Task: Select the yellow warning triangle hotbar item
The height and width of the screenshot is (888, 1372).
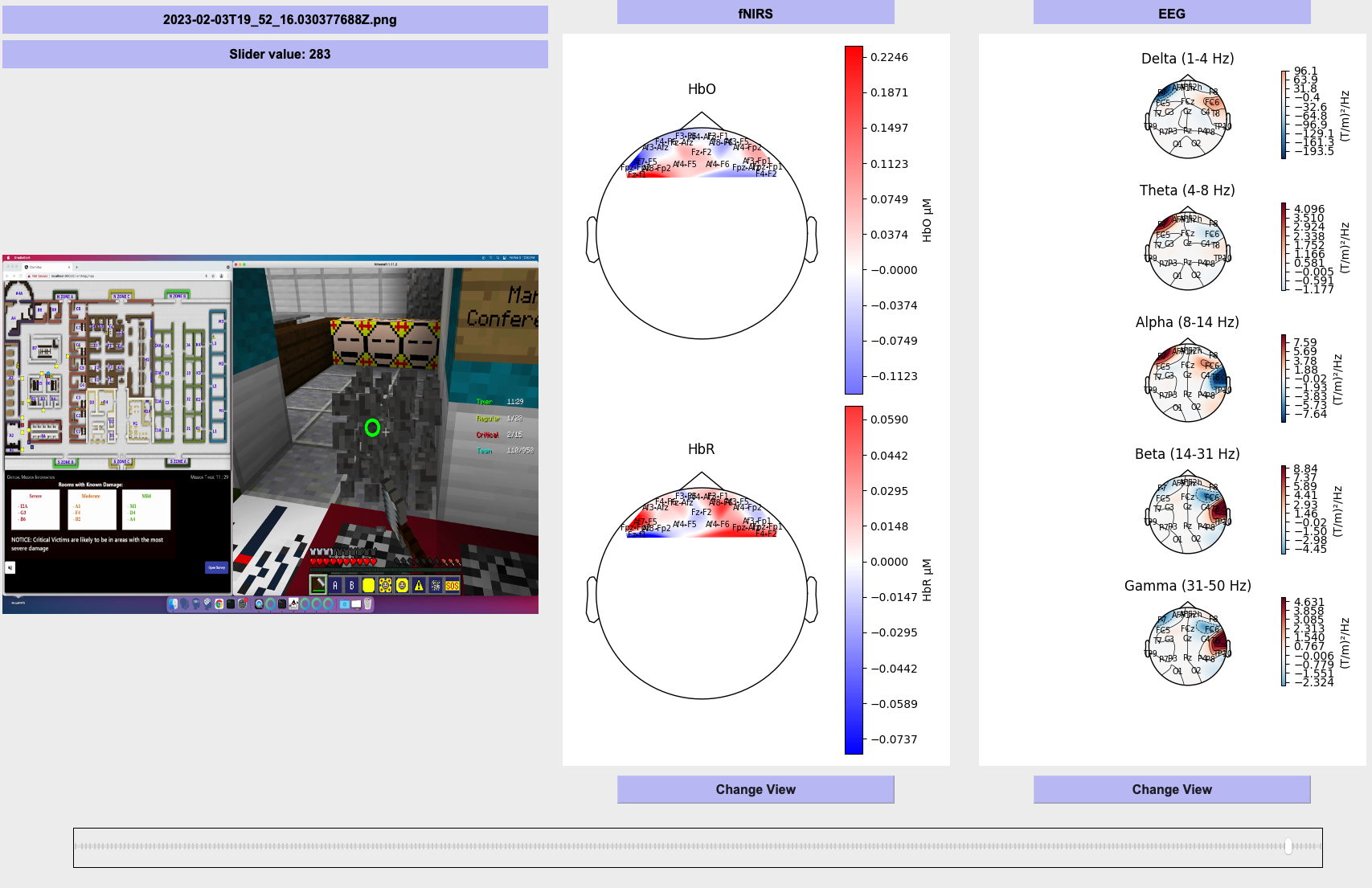Action: click(419, 586)
